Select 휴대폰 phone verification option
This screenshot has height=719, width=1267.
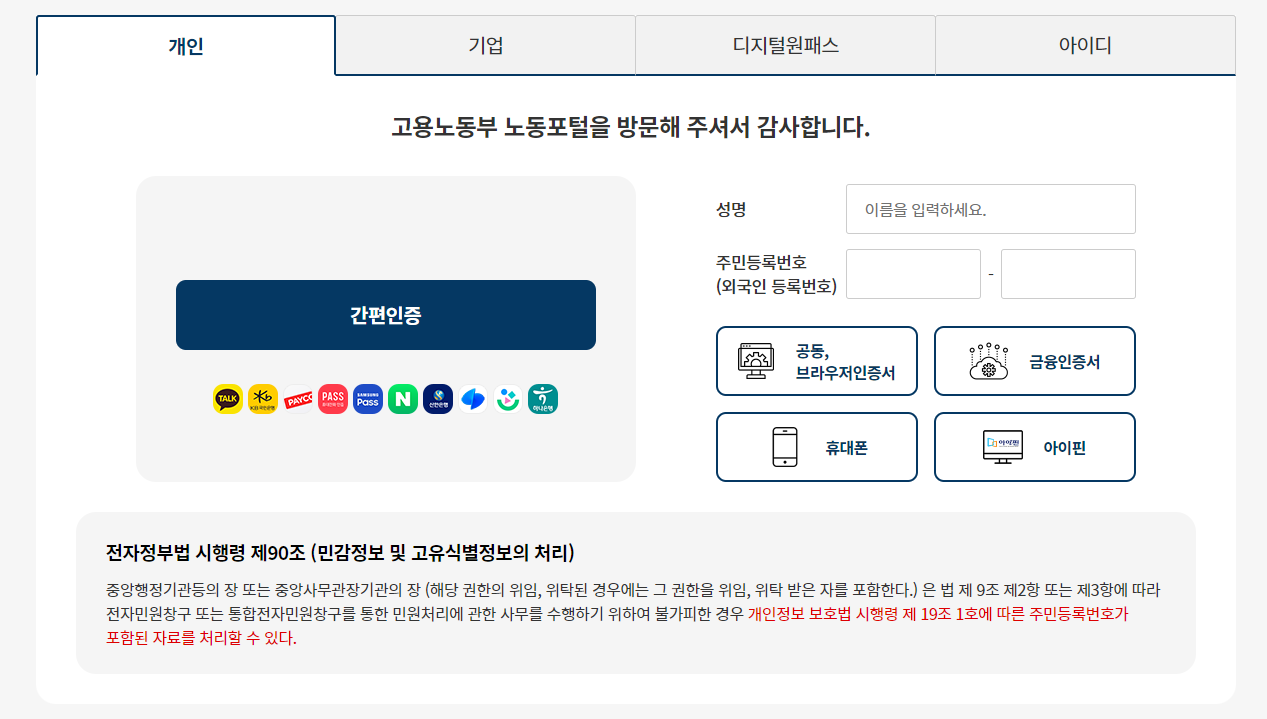click(x=816, y=447)
